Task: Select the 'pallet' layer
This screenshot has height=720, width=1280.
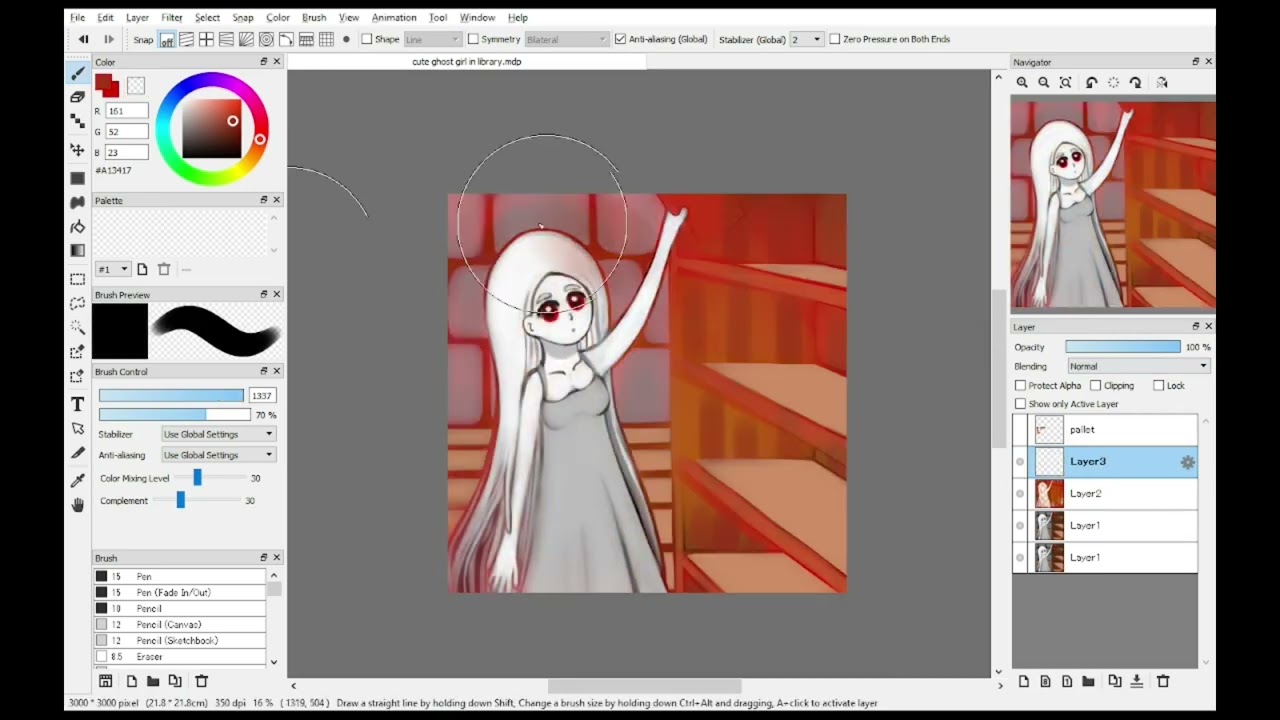Action: (x=1105, y=430)
